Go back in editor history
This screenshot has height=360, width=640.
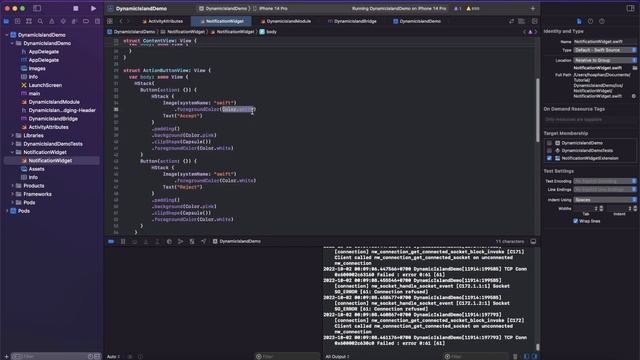tap(121, 21)
